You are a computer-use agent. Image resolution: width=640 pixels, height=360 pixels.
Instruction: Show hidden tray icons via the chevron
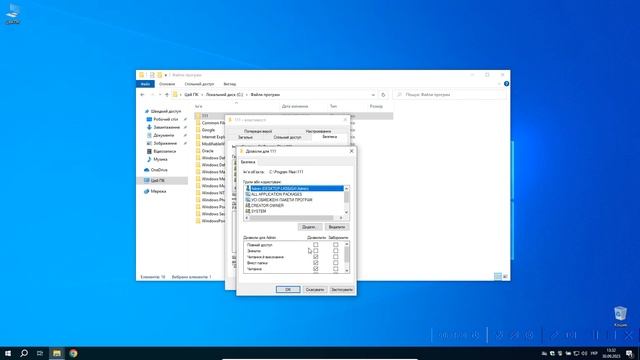[544, 353]
